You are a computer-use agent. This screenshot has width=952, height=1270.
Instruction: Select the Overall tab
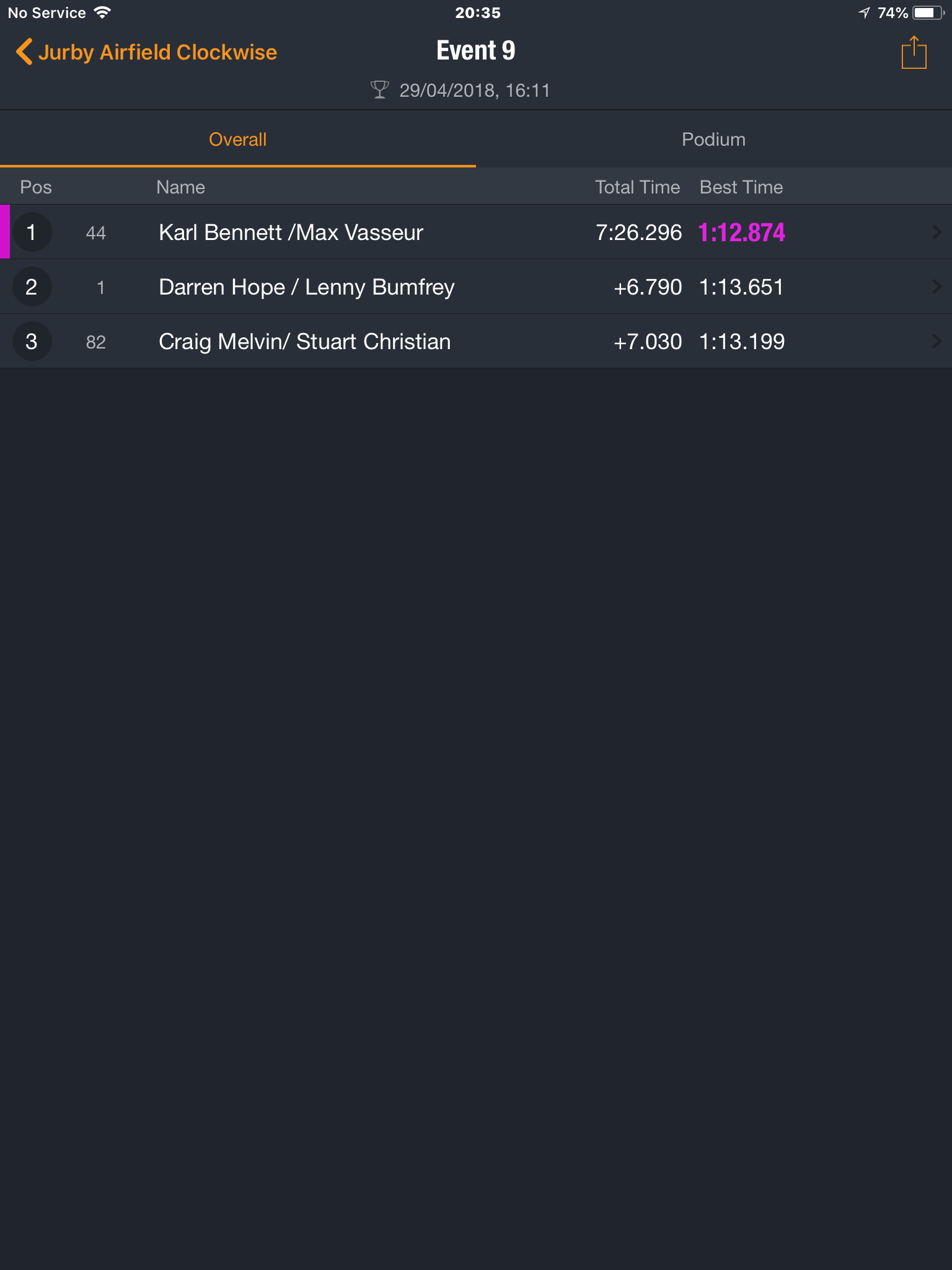tap(238, 140)
